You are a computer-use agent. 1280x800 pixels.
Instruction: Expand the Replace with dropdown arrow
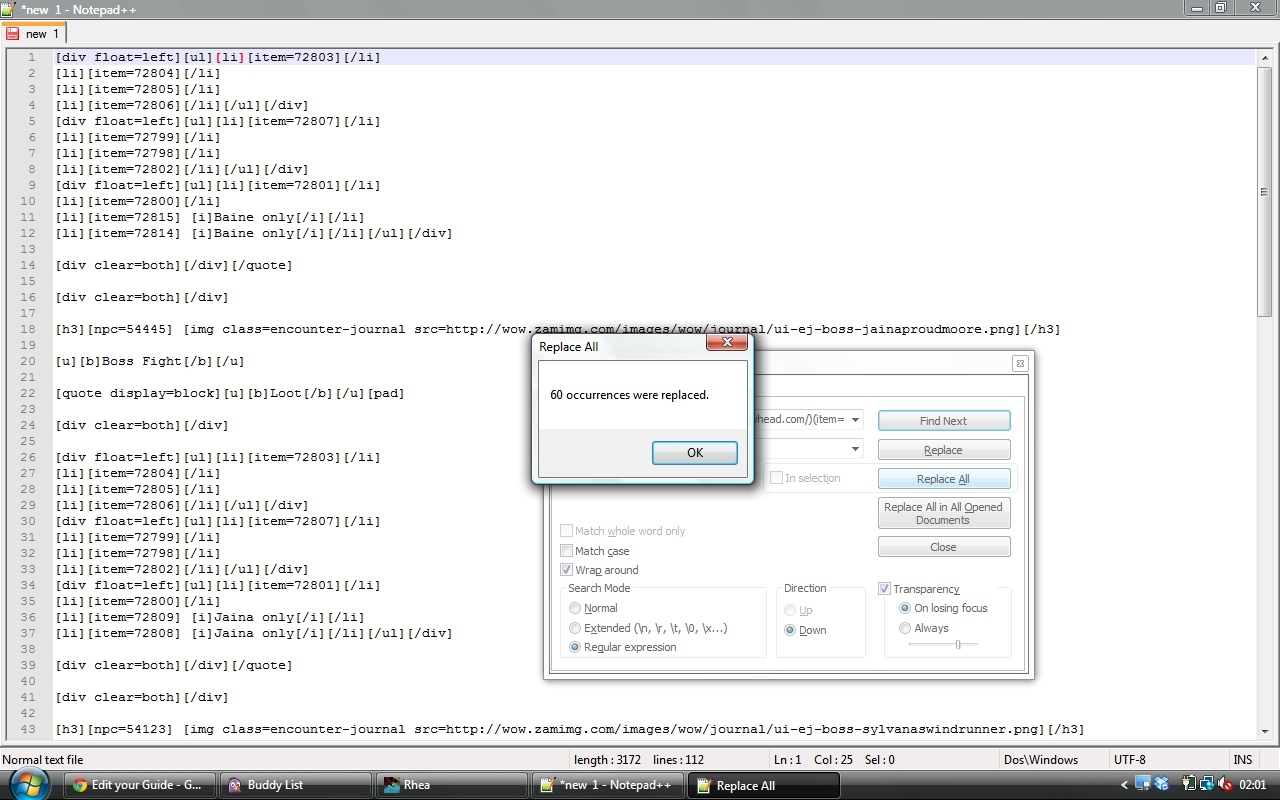(x=855, y=449)
